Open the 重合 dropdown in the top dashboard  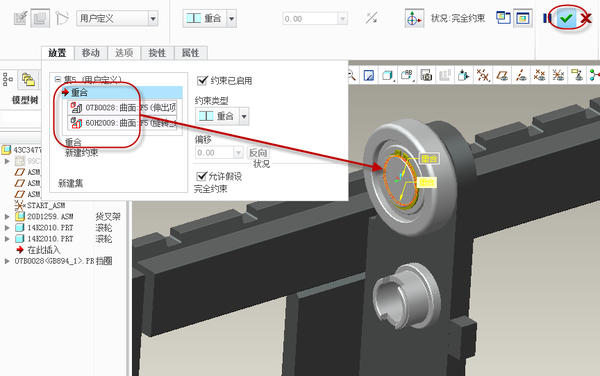(232, 18)
